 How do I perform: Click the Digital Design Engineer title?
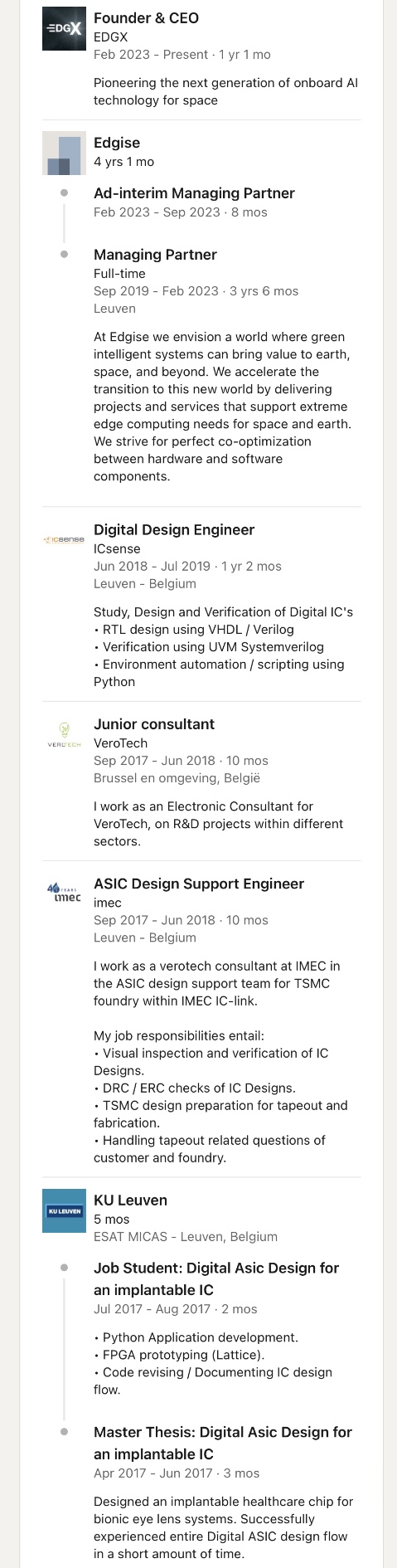174,530
